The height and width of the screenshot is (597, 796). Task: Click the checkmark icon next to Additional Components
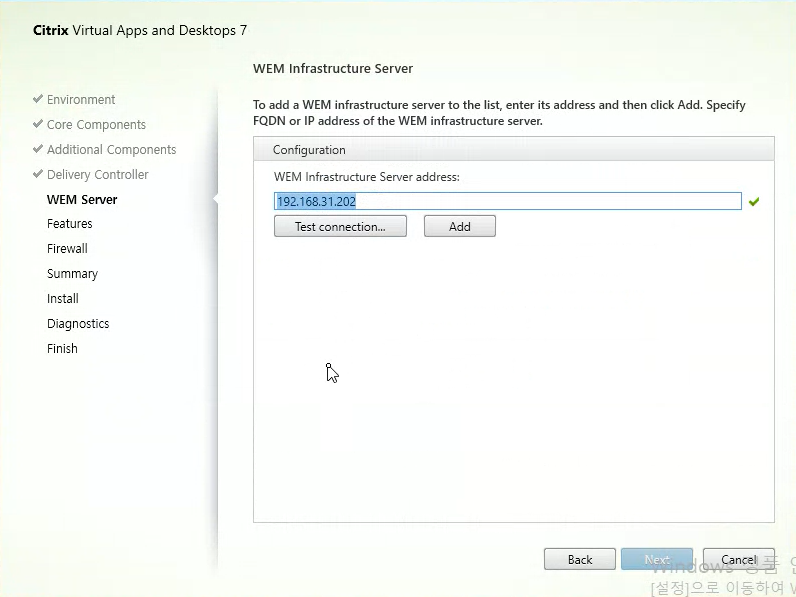point(38,149)
